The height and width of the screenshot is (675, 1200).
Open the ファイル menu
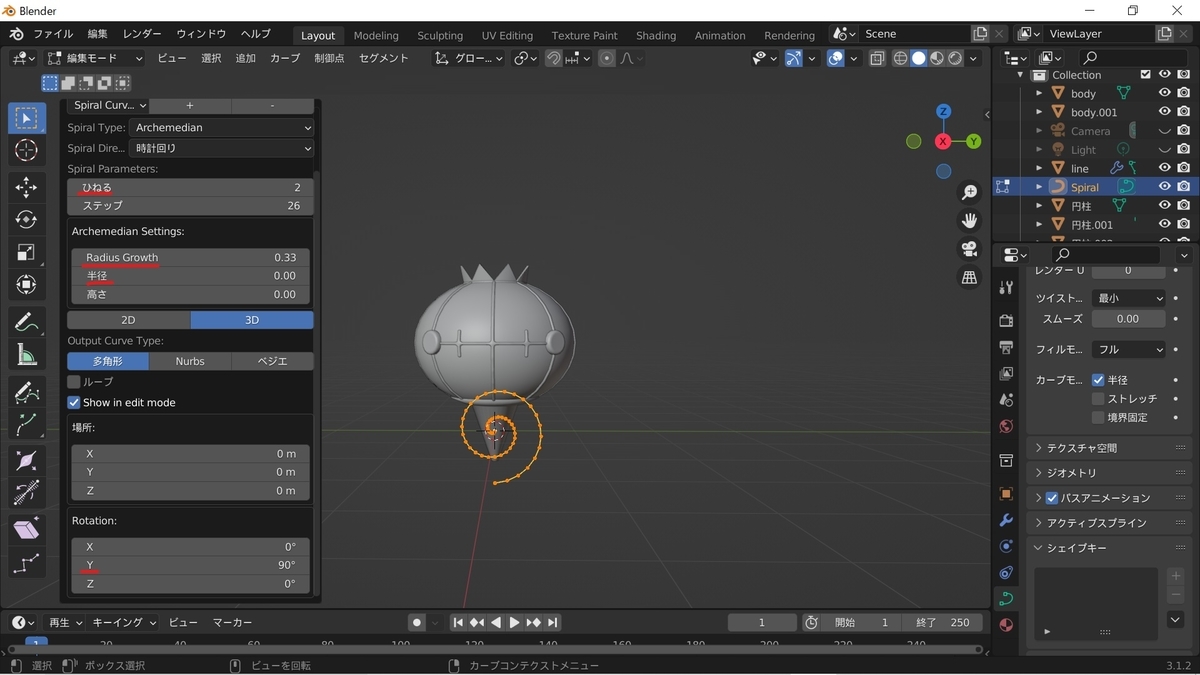point(53,34)
